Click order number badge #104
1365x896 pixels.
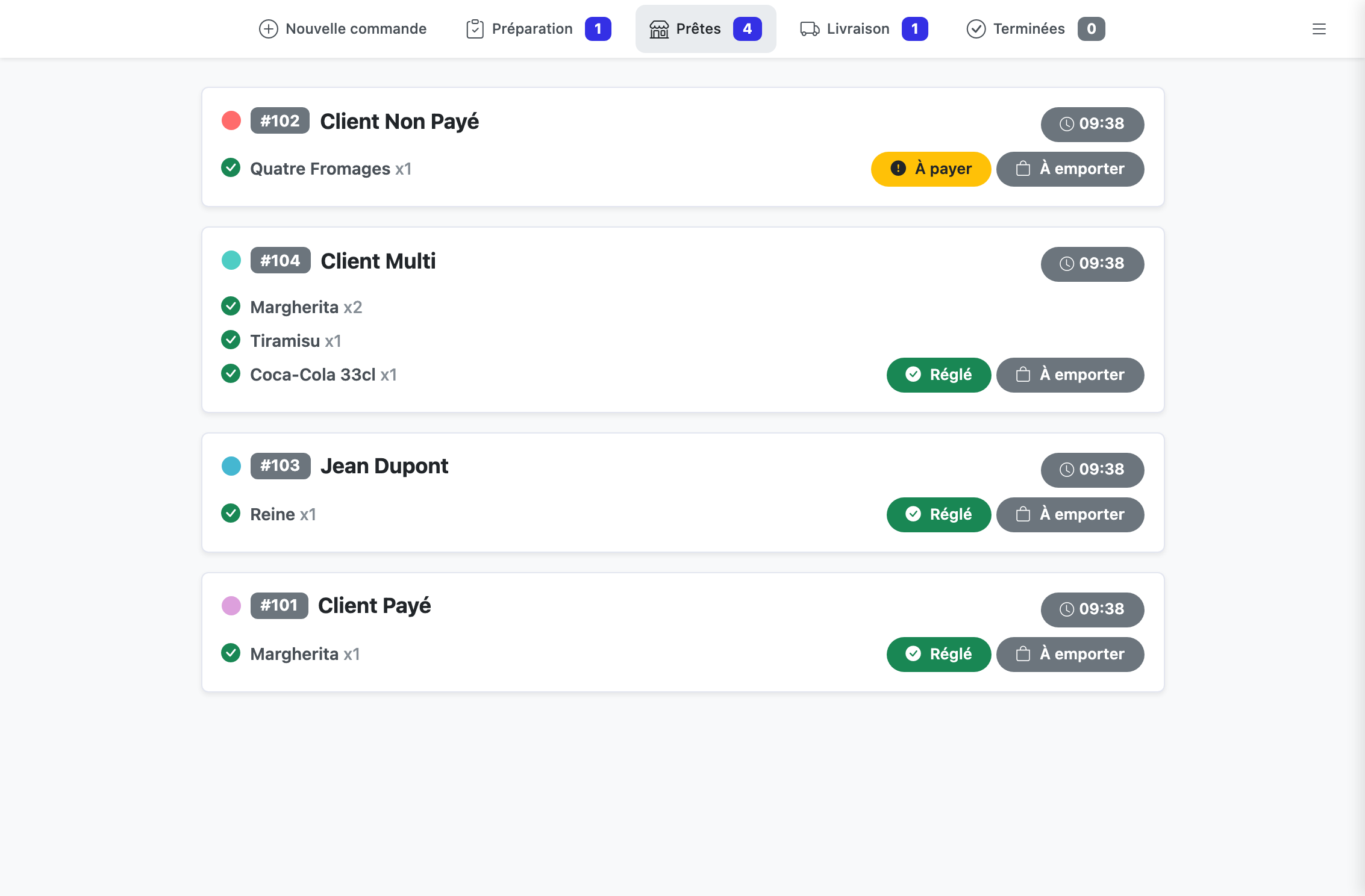tap(280, 261)
